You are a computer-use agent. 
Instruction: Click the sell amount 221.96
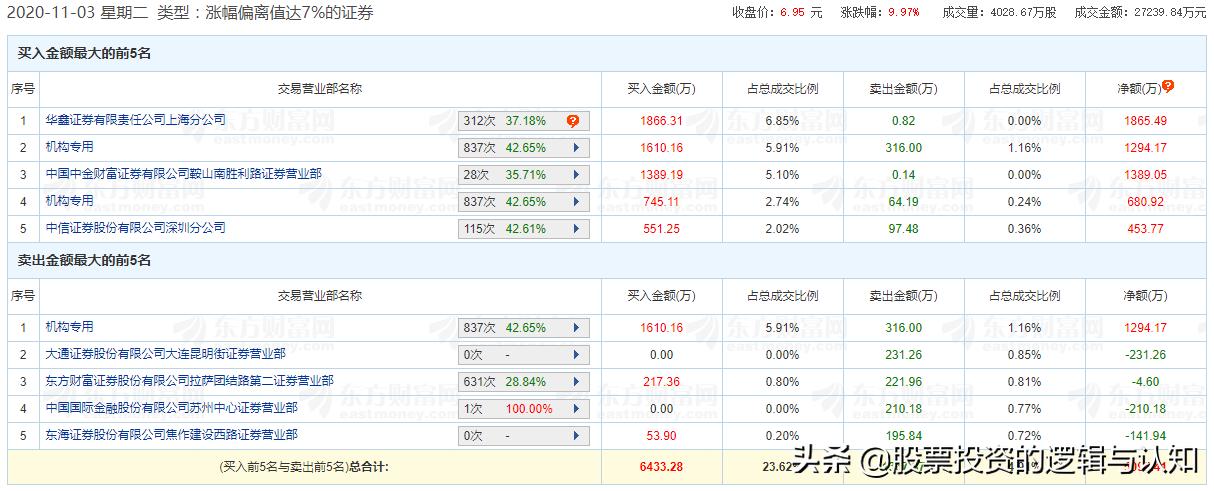[903, 382]
